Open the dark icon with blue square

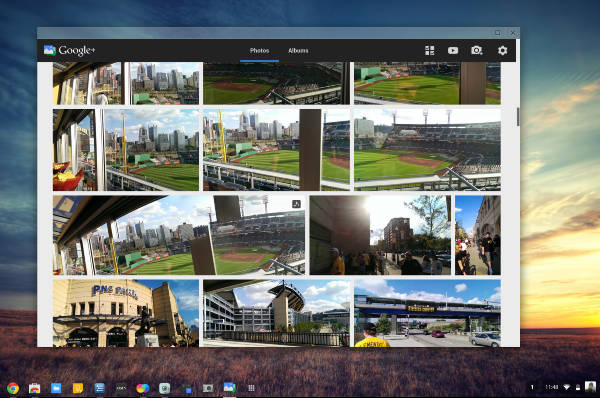pos(186,388)
